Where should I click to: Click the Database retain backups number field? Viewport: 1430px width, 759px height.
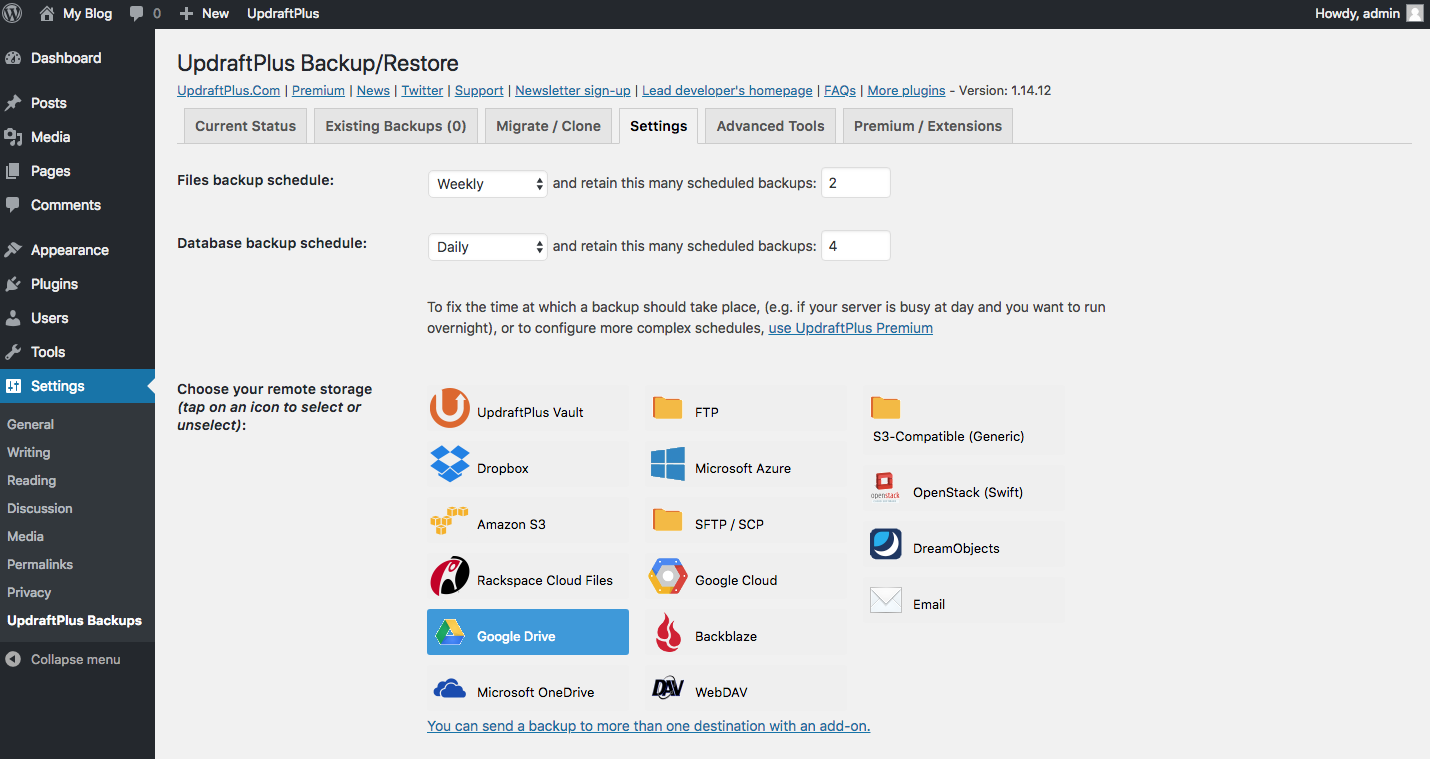point(855,246)
